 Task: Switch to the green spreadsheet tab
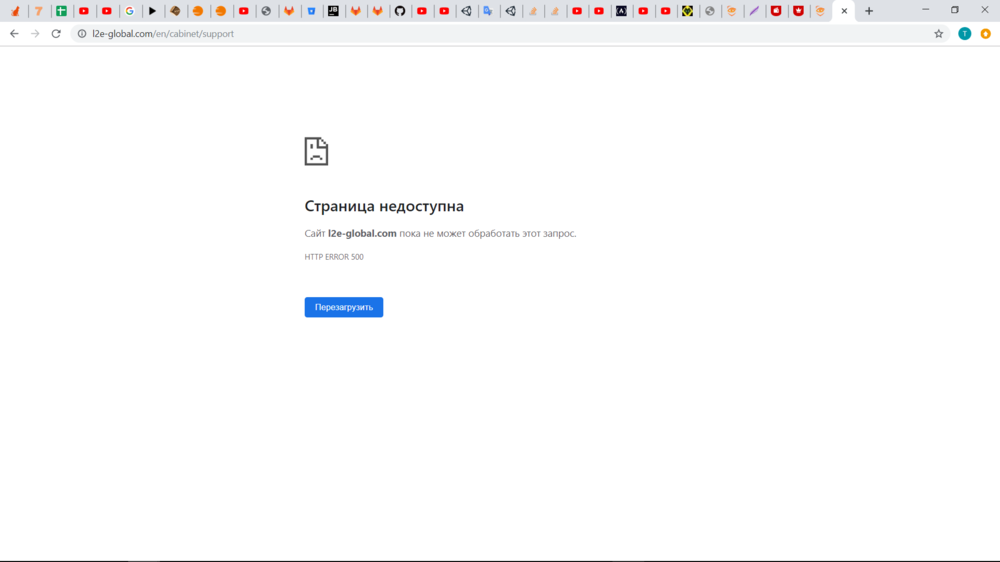(x=61, y=11)
